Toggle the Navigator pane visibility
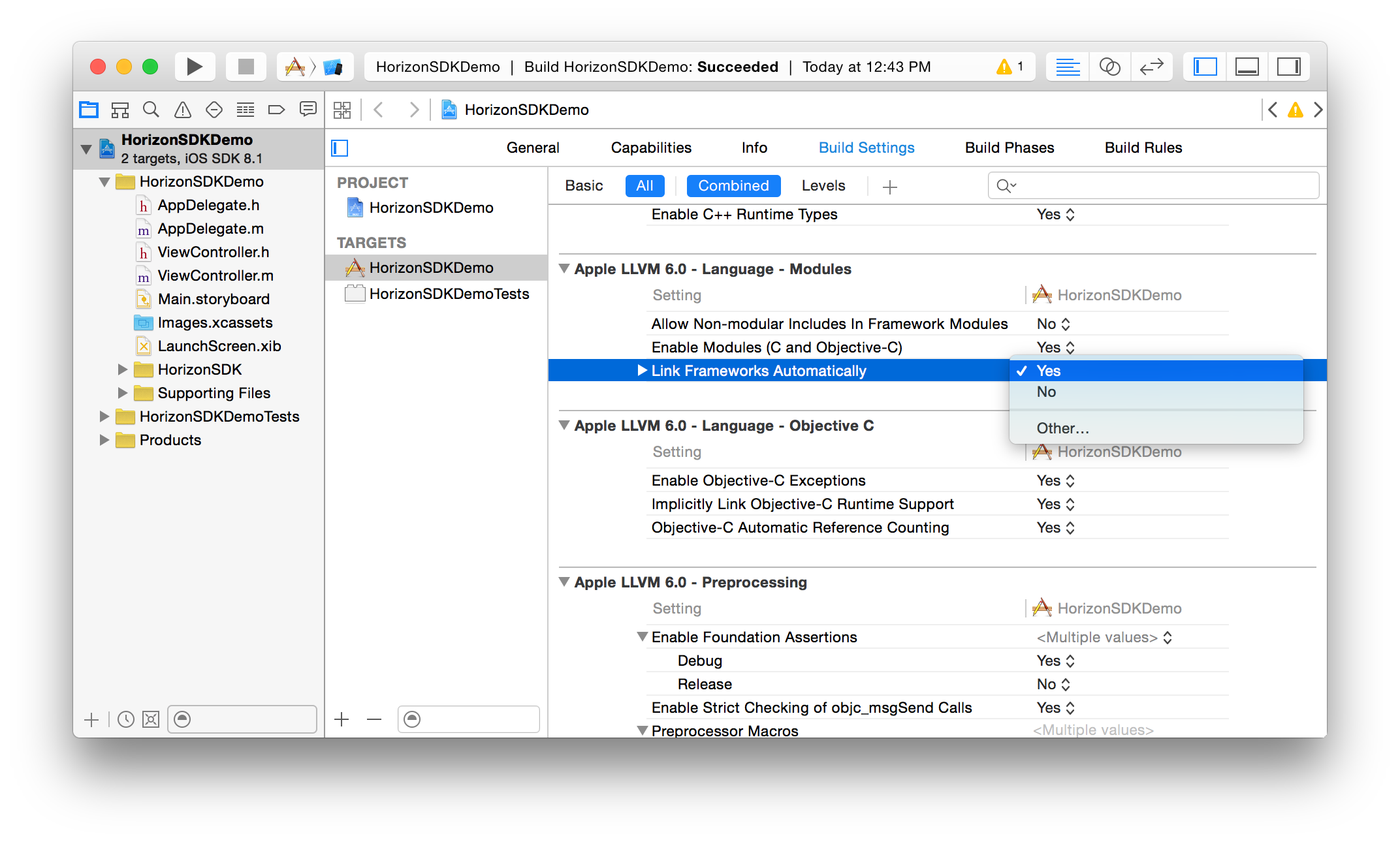The width and height of the screenshot is (1400, 842). click(1205, 67)
